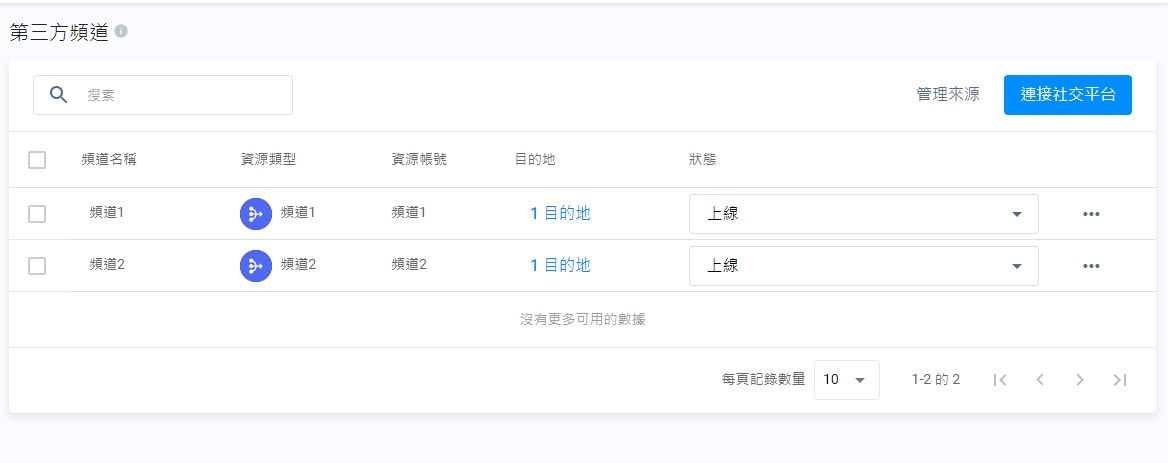Open the 1 目的地 link for 頻道1
This screenshot has height=463, width=1168.
click(x=560, y=213)
